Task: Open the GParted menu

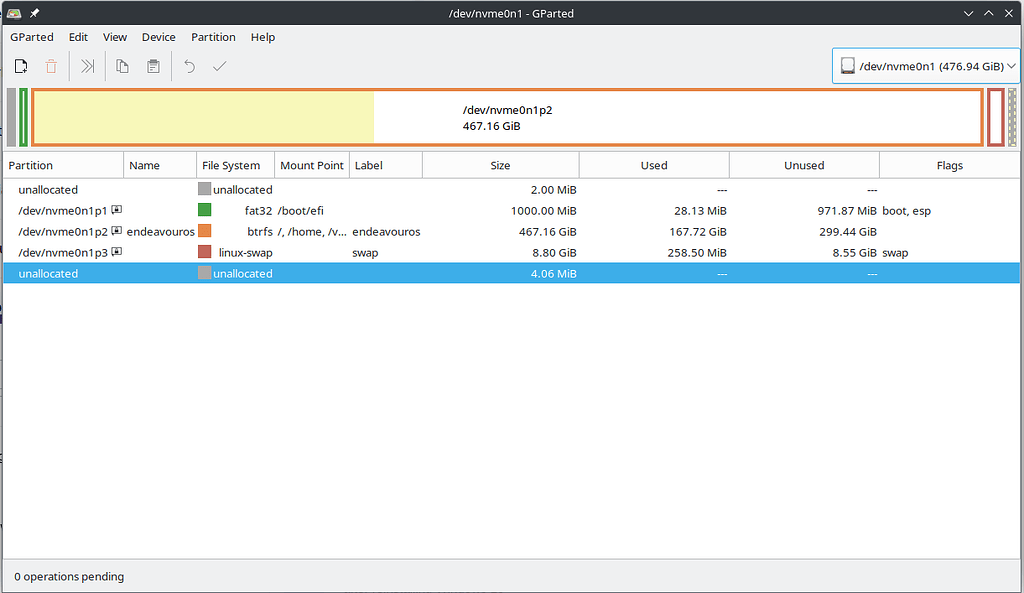Action: click(x=31, y=37)
